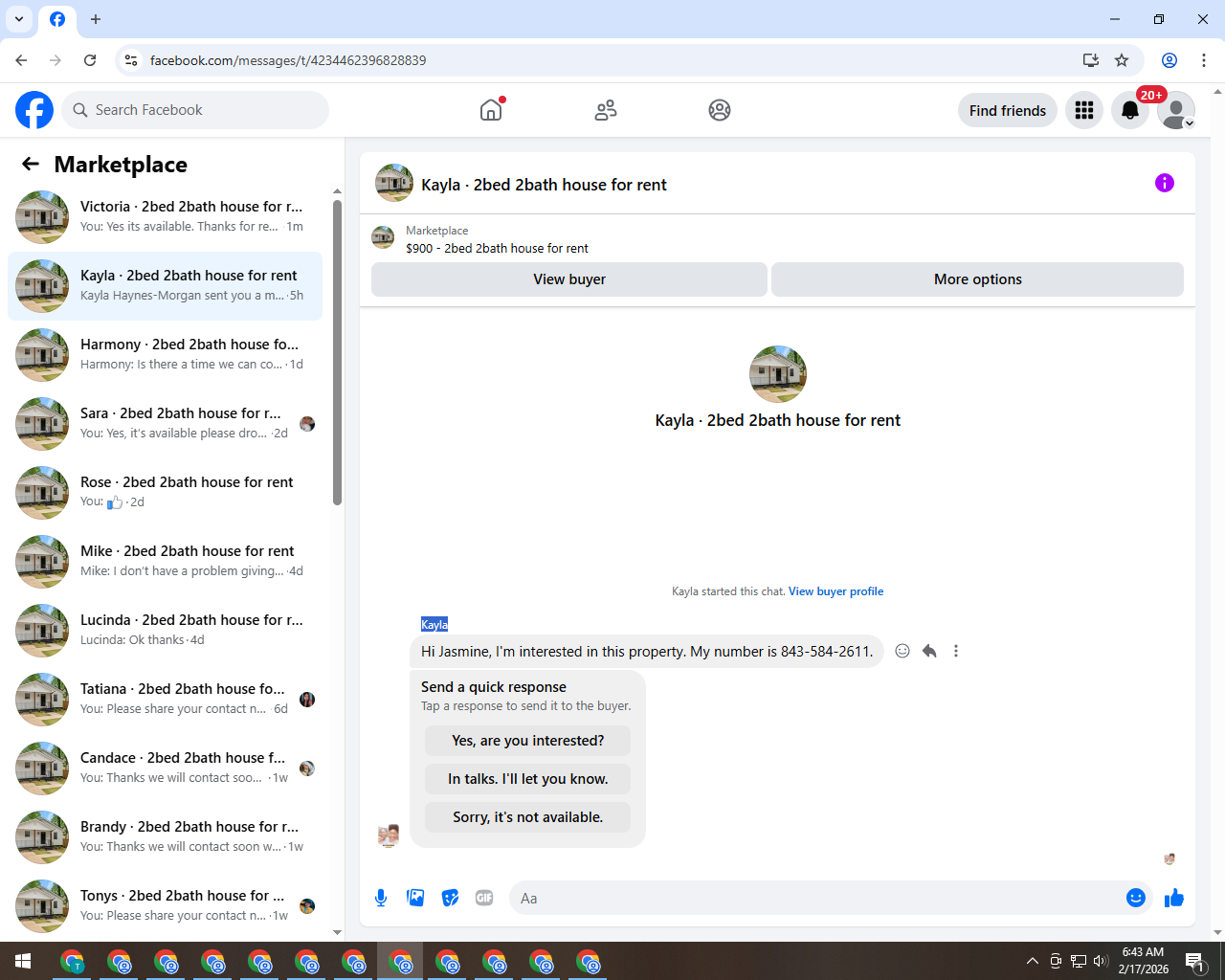1225x980 pixels.
Task: Choose a GIF from the GIF icon
Action: pyautogui.click(x=484, y=898)
